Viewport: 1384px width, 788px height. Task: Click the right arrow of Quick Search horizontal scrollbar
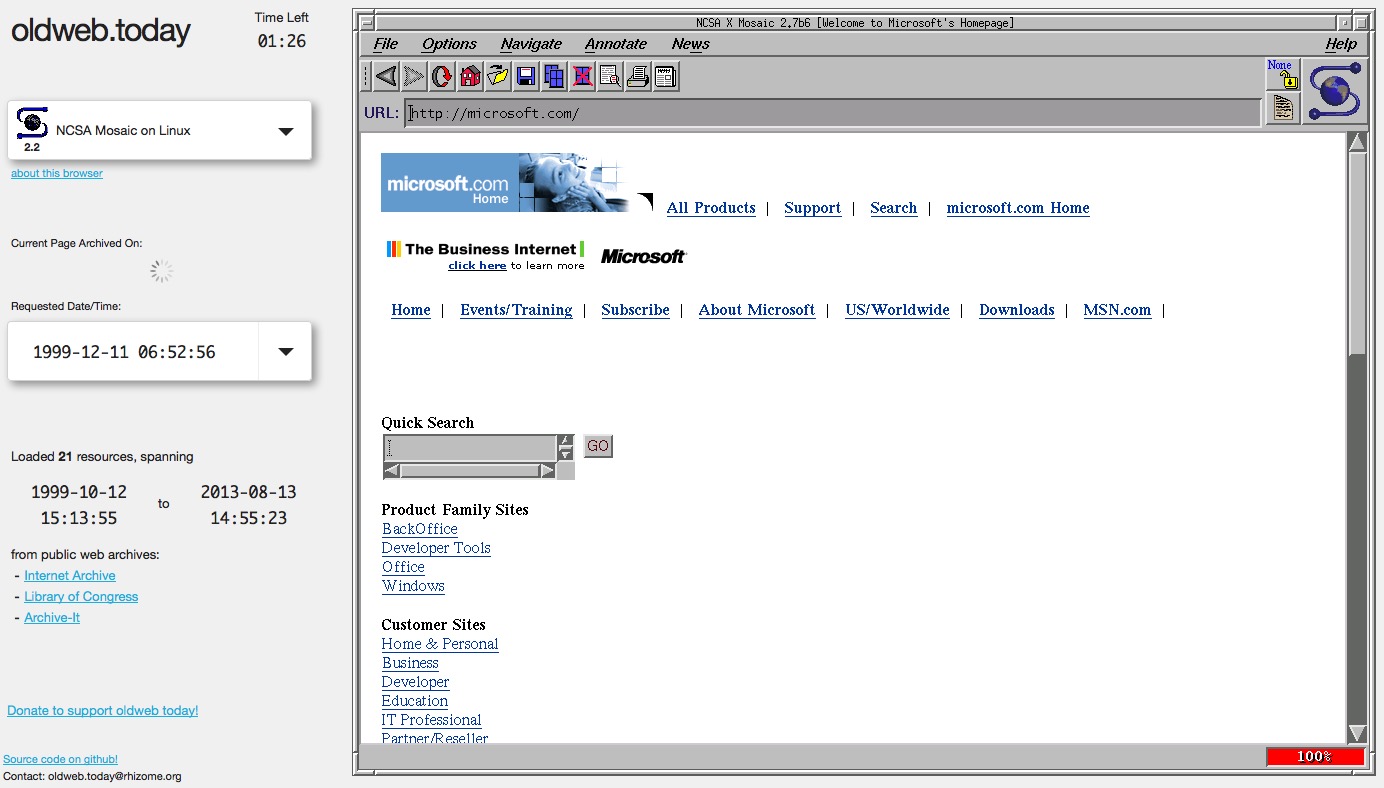[548, 471]
